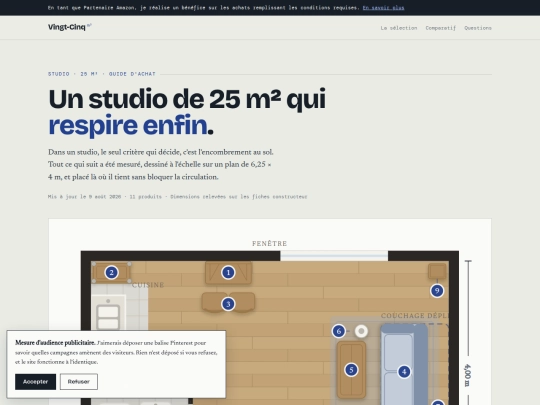The image size is (540, 405).
Task: Click the blue sofa bed on the plan
Action: point(404,365)
